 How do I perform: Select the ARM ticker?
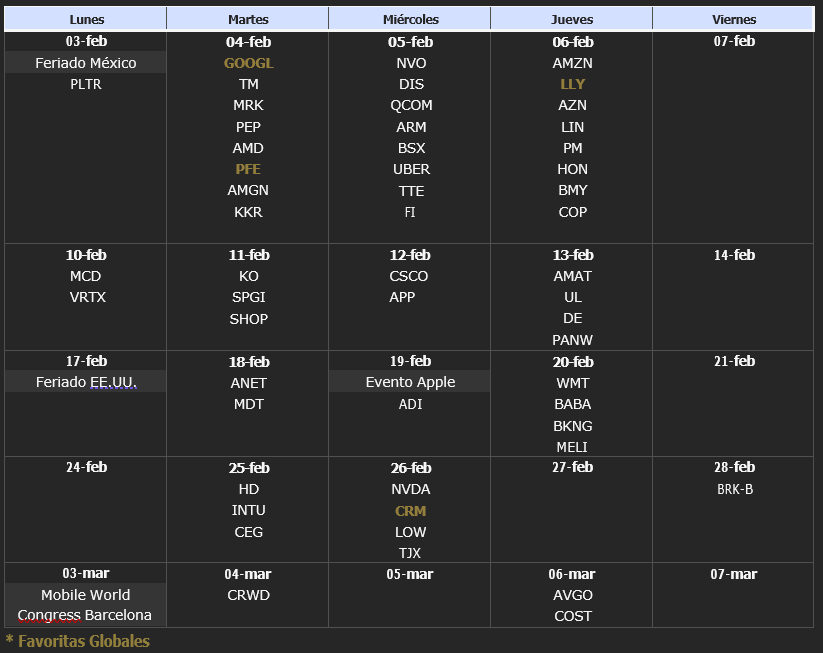411,127
